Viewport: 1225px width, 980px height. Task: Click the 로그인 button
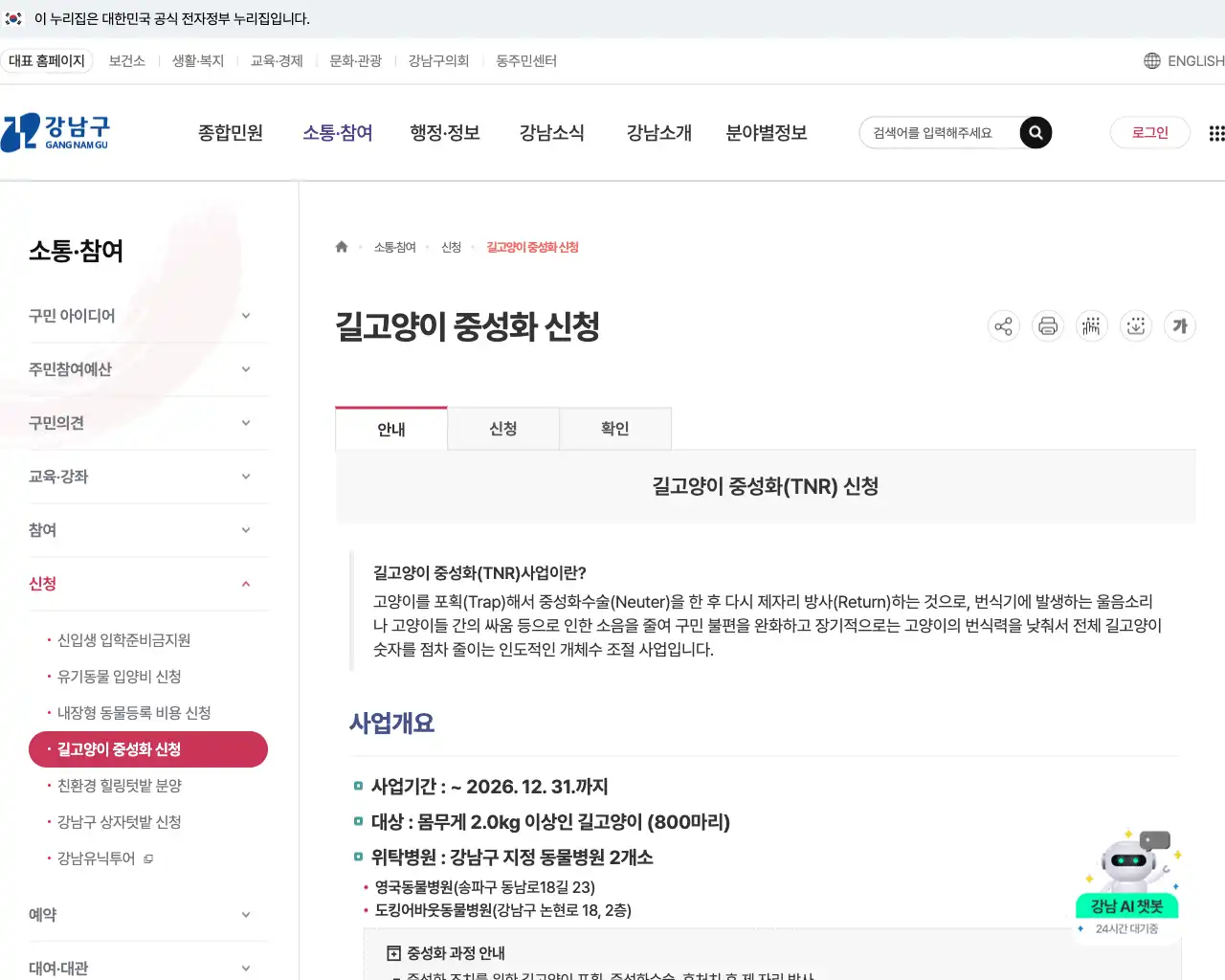[1150, 133]
